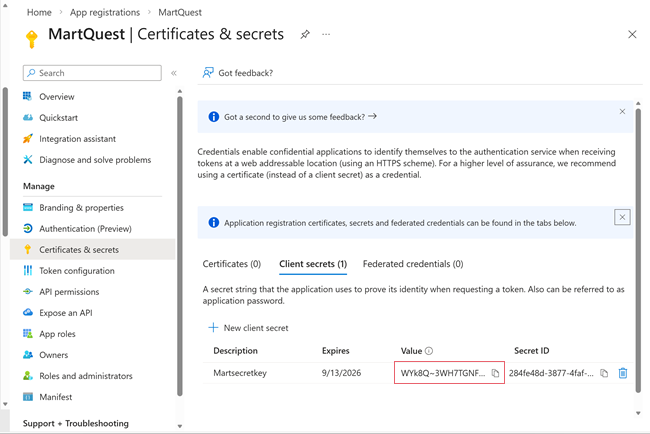Copy the Secret ID 284fe48d-3877-4faf
The height and width of the screenshot is (434, 650).
point(604,373)
